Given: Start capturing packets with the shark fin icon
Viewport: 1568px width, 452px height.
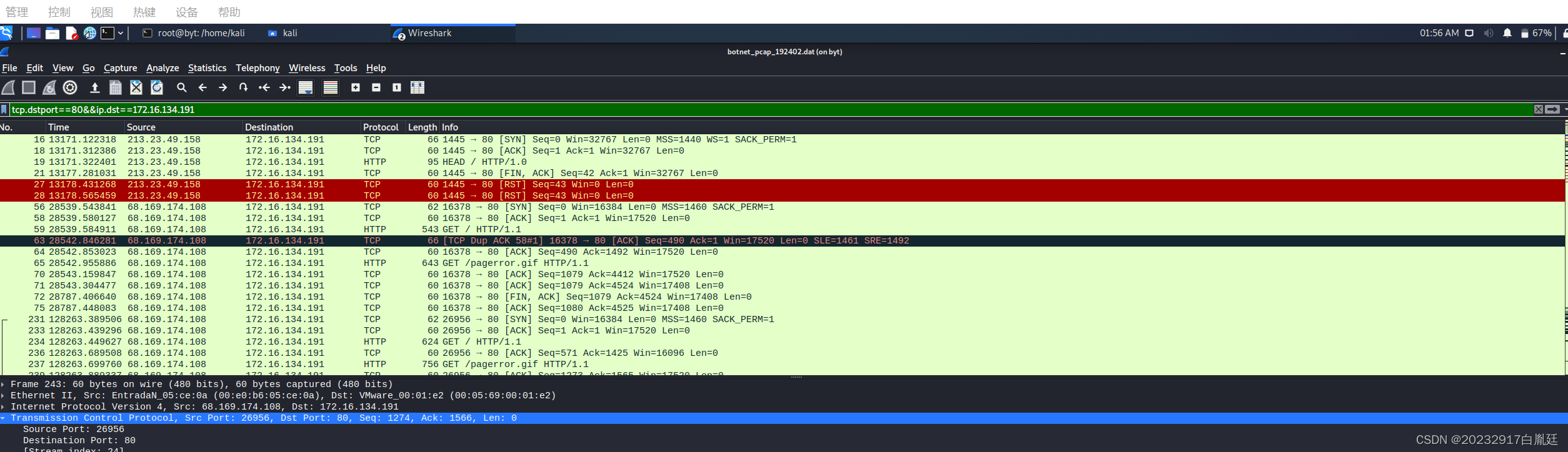Looking at the screenshot, I should (9, 88).
